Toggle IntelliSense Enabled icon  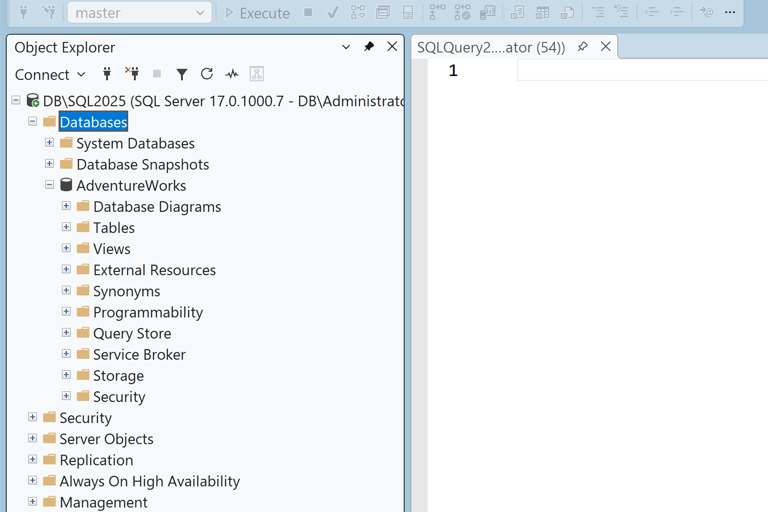point(408,12)
